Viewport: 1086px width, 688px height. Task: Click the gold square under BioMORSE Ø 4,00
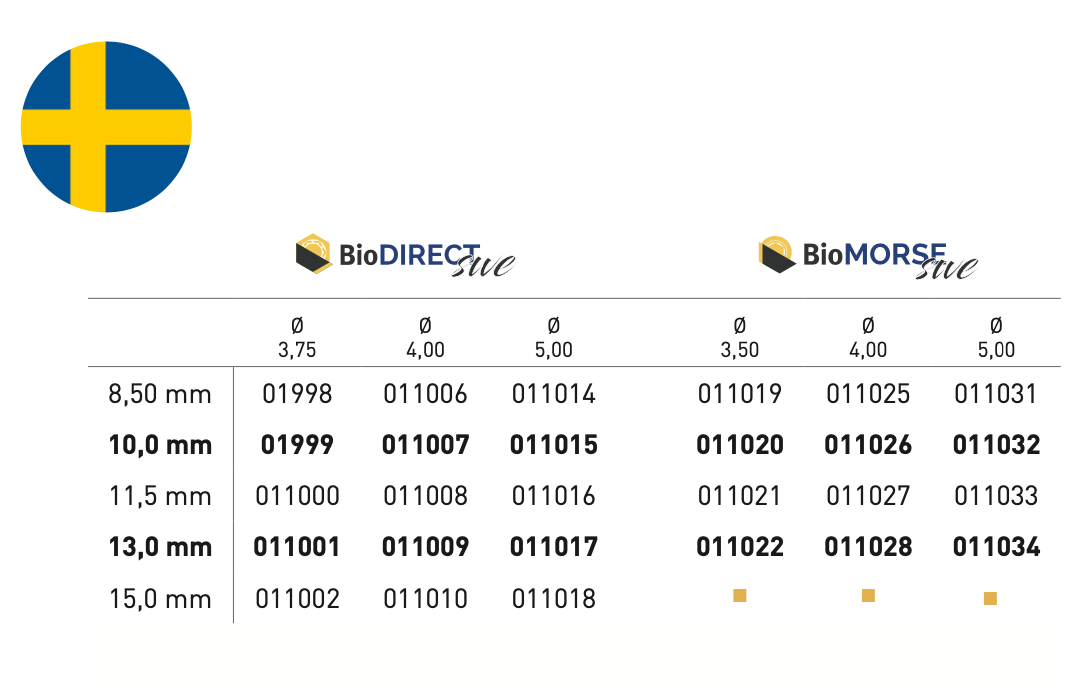868,595
